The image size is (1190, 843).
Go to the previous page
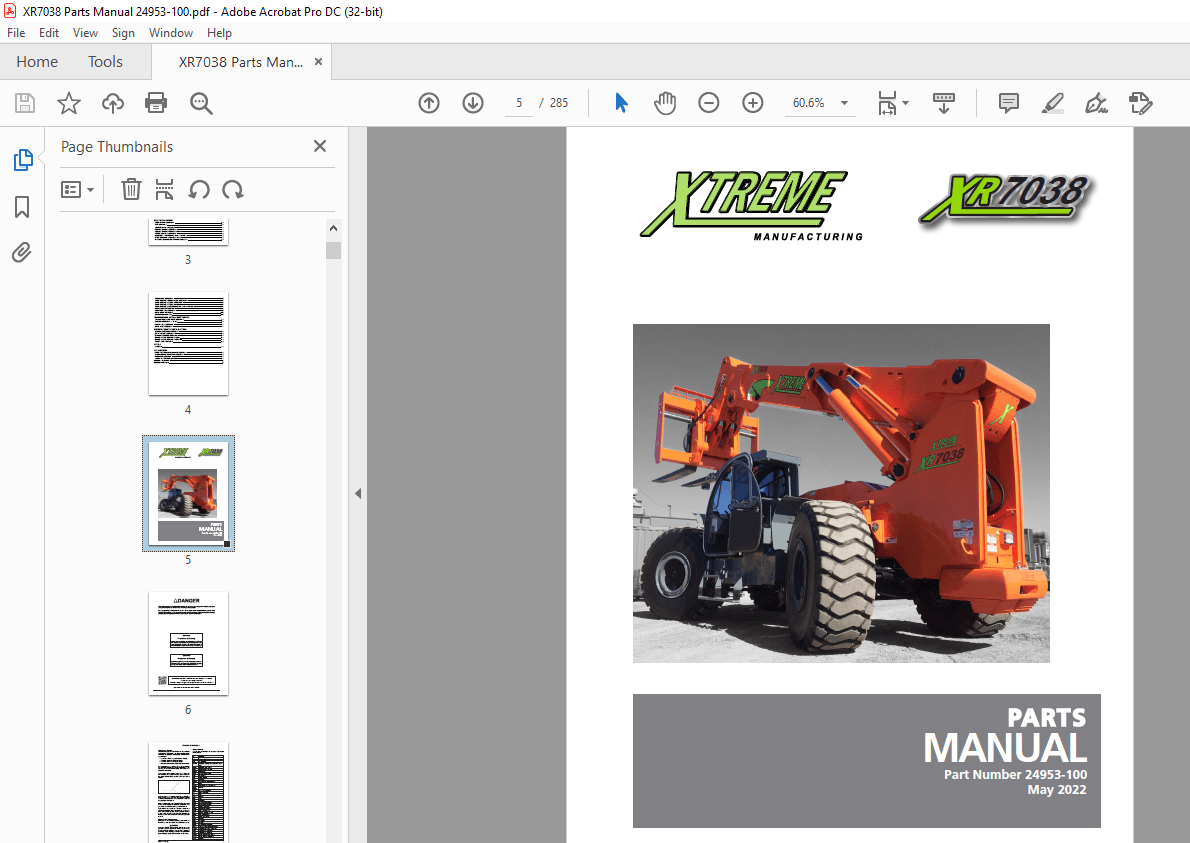click(428, 103)
